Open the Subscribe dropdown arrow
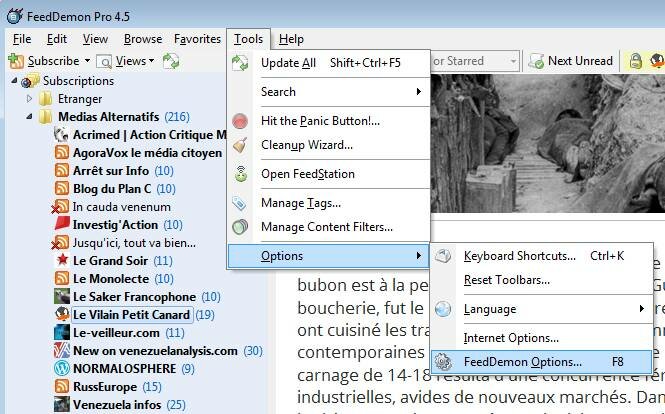The width and height of the screenshot is (665, 414). pos(87,61)
